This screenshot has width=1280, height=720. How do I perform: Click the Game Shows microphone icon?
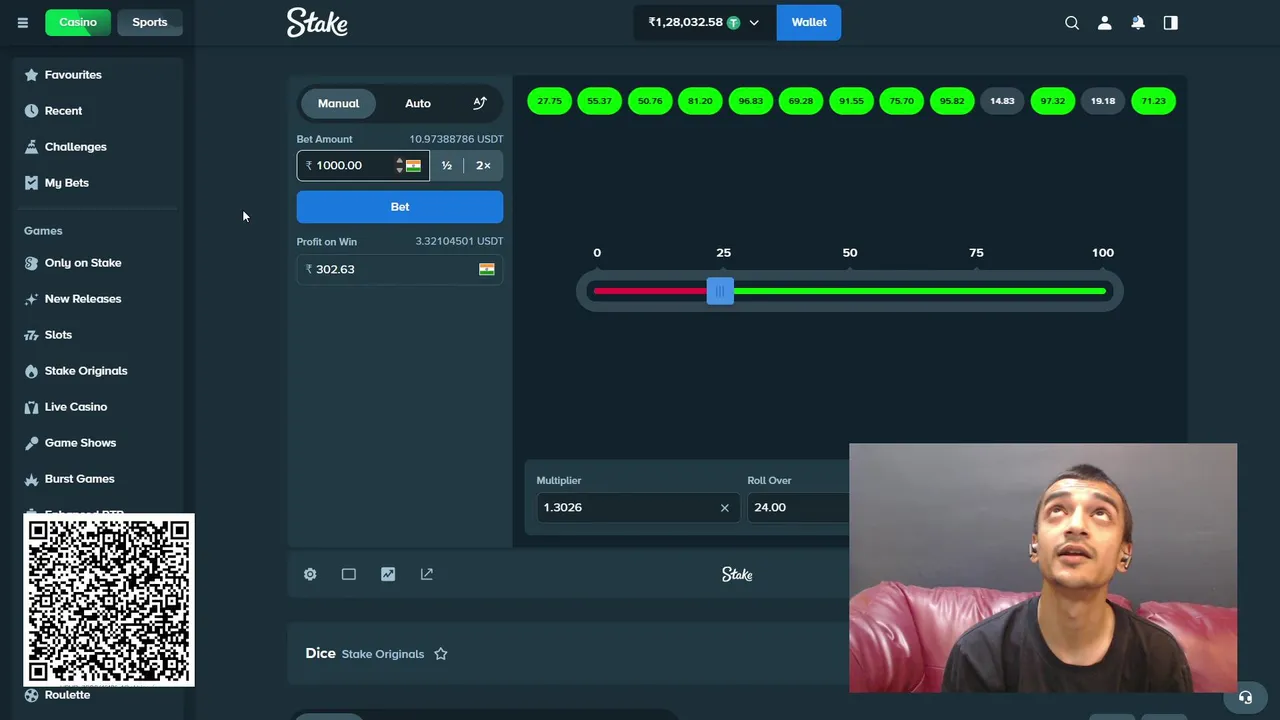click(x=31, y=443)
